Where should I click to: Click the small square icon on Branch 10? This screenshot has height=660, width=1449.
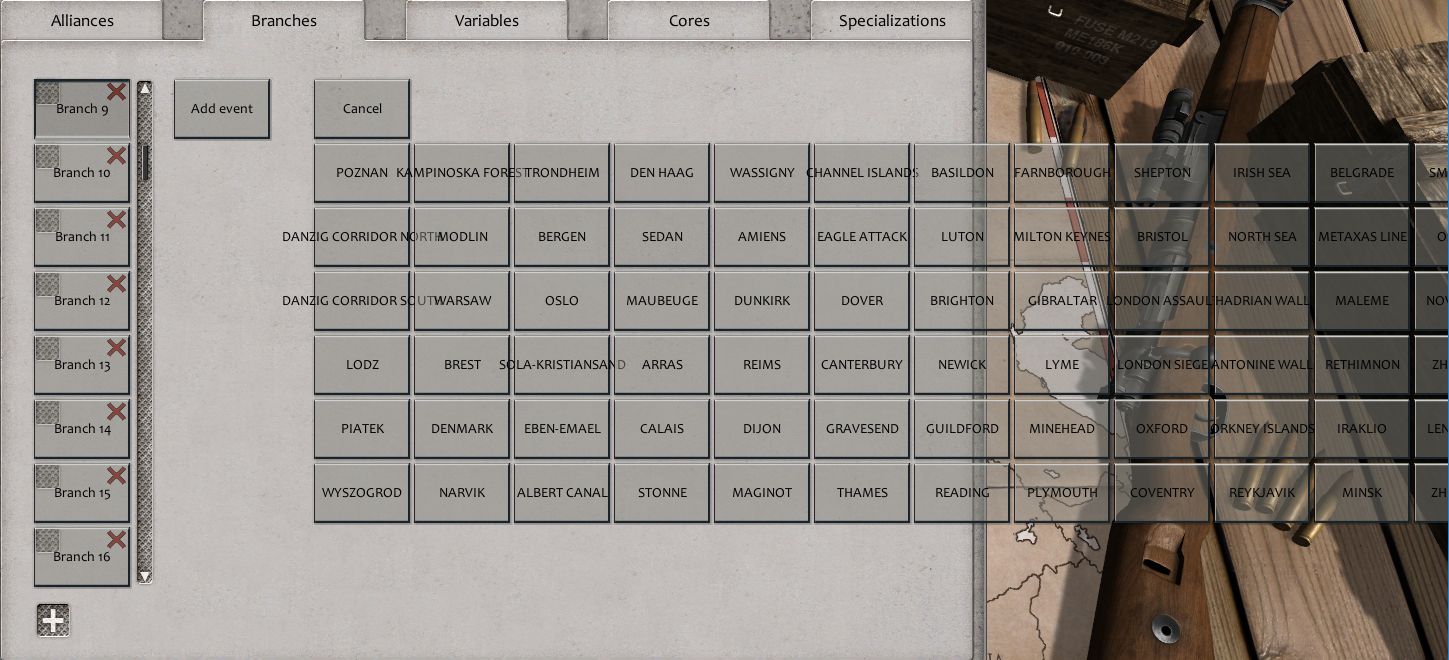(x=47, y=157)
